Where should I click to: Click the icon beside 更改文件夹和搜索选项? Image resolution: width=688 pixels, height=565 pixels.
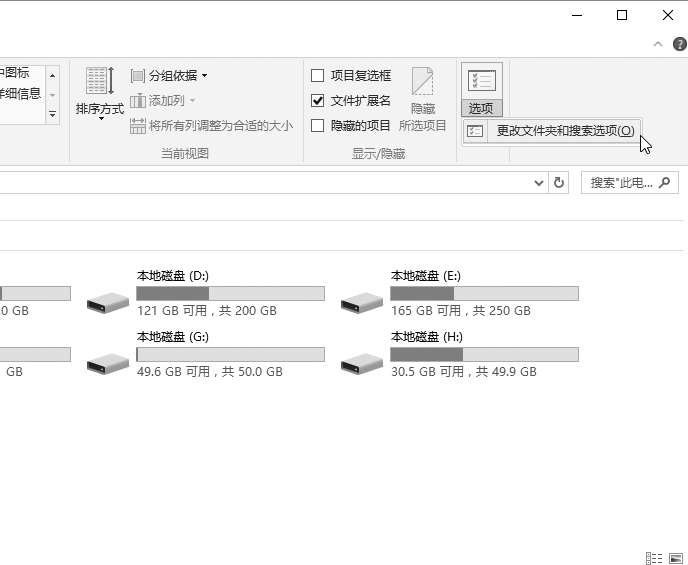pyautogui.click(x=475, y=131)
